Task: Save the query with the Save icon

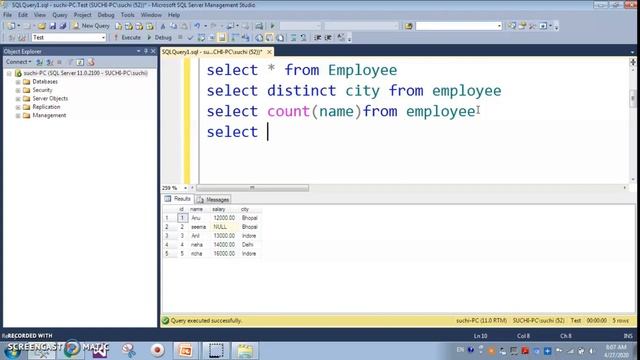Action: (53, 26)
